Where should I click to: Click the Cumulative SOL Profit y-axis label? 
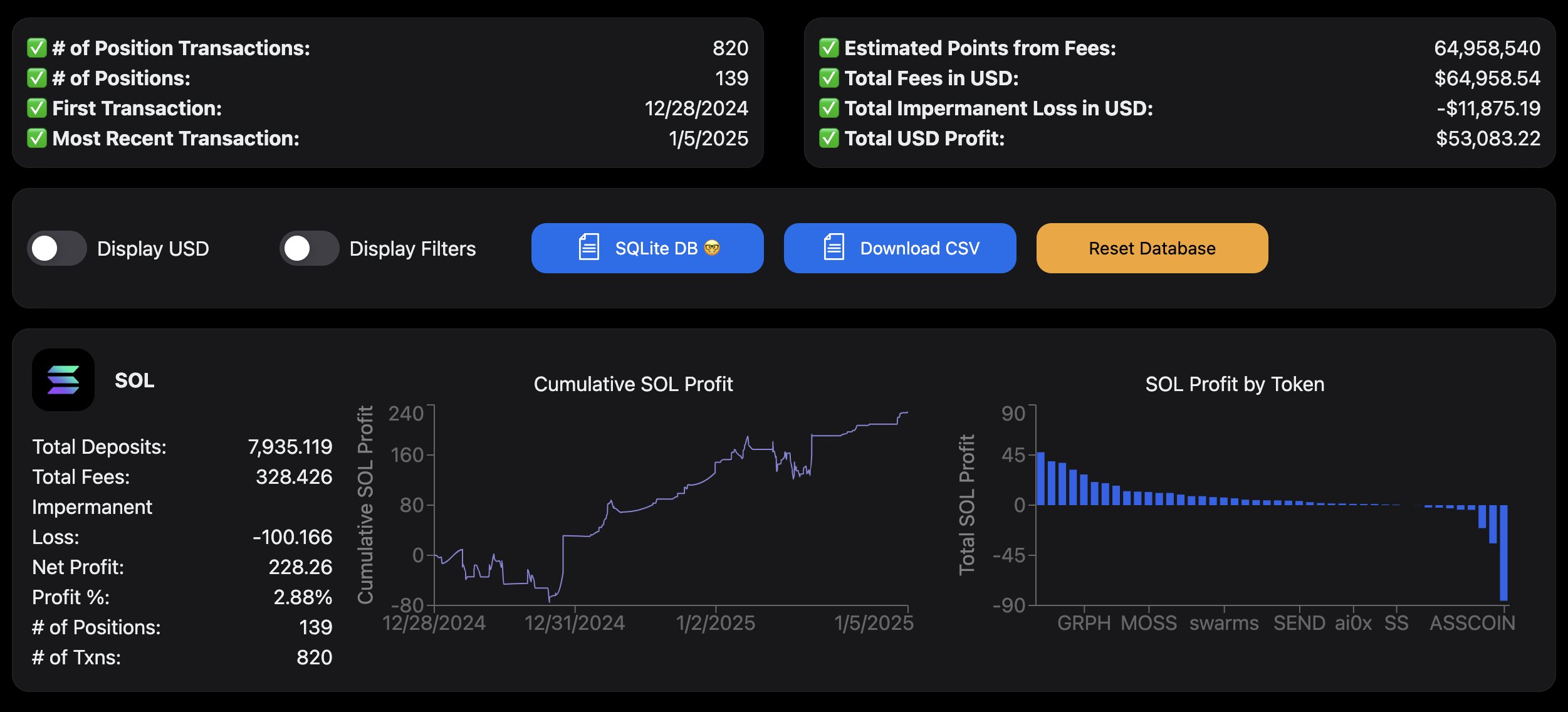tap(365, 505)
